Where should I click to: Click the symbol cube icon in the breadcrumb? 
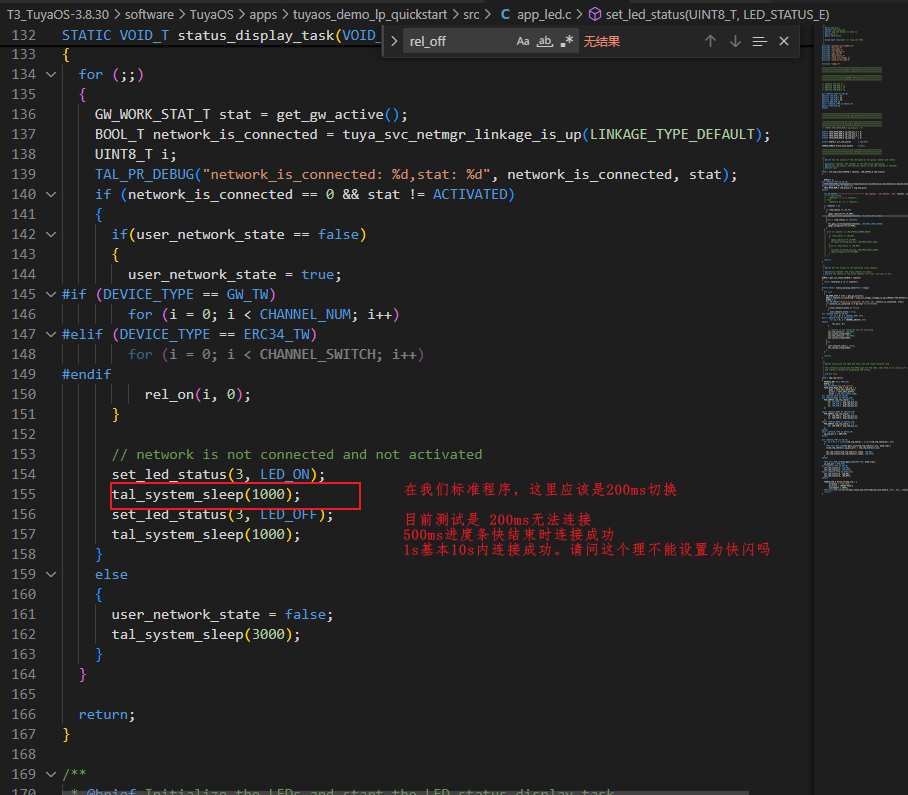click(594, 14)
